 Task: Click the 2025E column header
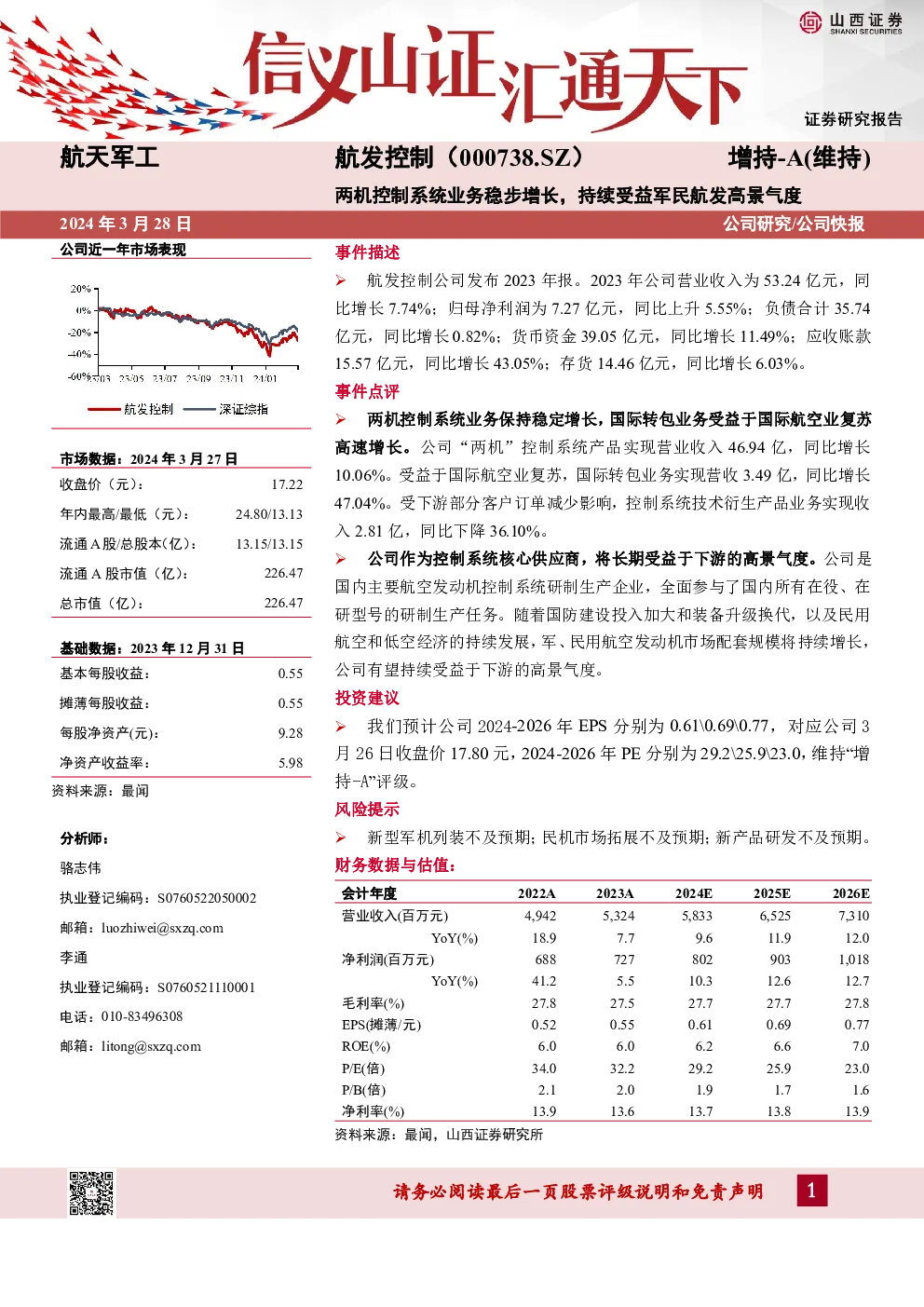click(772, 893)
